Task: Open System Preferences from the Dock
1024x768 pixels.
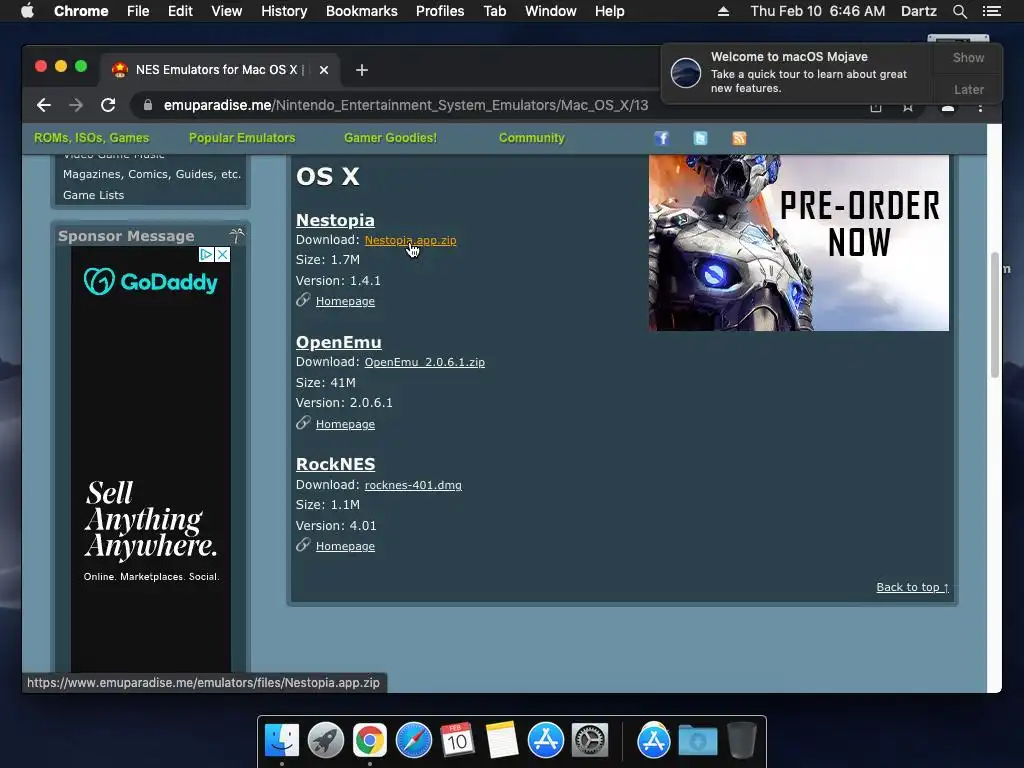Action: (x=590, y=741)
